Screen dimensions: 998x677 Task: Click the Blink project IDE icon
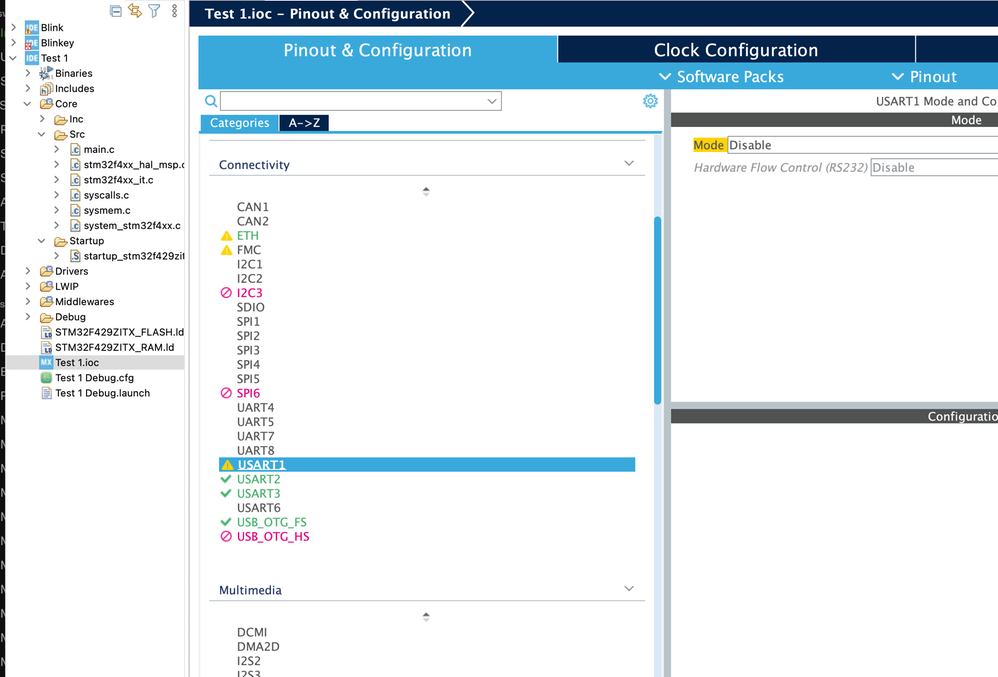tap(32, 27)
